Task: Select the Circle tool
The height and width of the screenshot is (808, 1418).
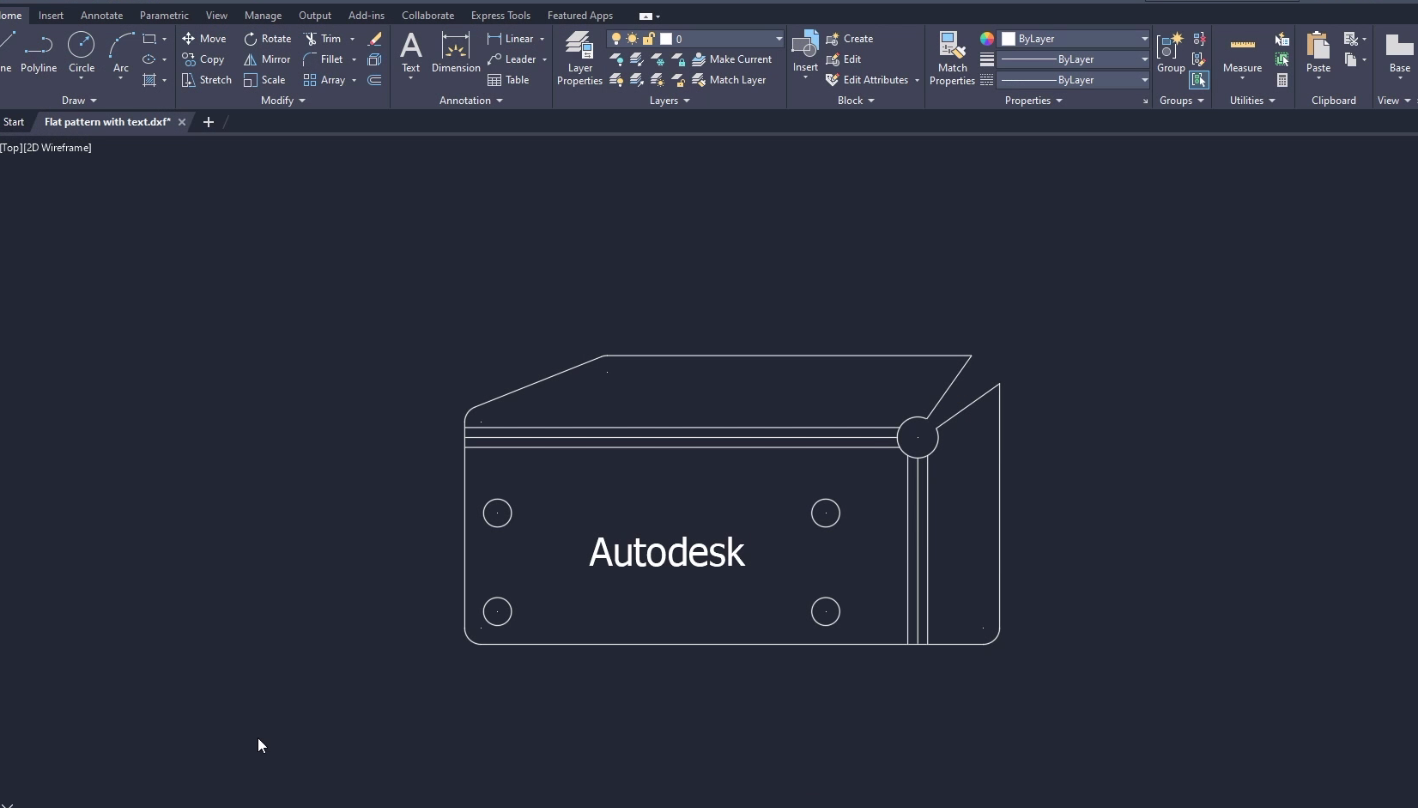Action: coord(81,52)
